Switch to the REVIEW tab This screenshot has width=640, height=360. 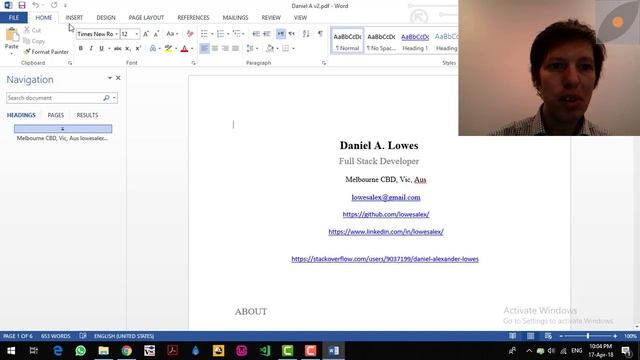tap(271, 18)
